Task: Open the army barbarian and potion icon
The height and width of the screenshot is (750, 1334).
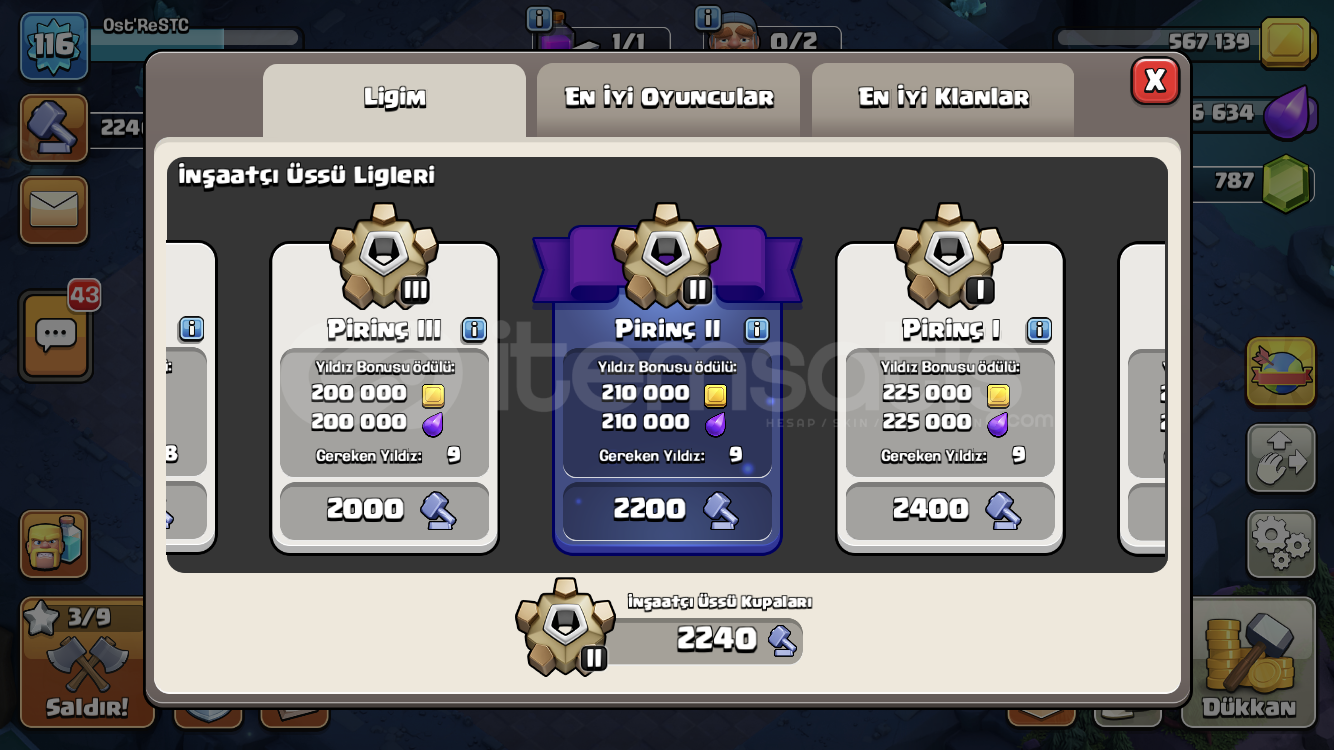Action: 54,544
